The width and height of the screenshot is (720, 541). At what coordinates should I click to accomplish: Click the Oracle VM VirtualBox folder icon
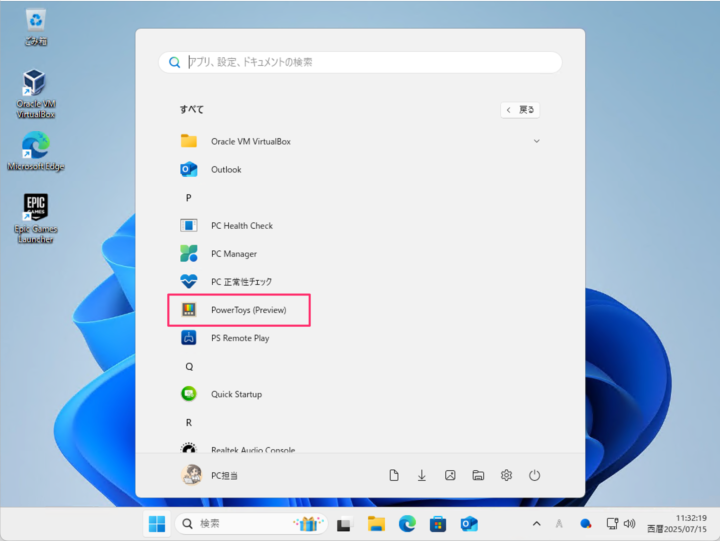point(189,141)
